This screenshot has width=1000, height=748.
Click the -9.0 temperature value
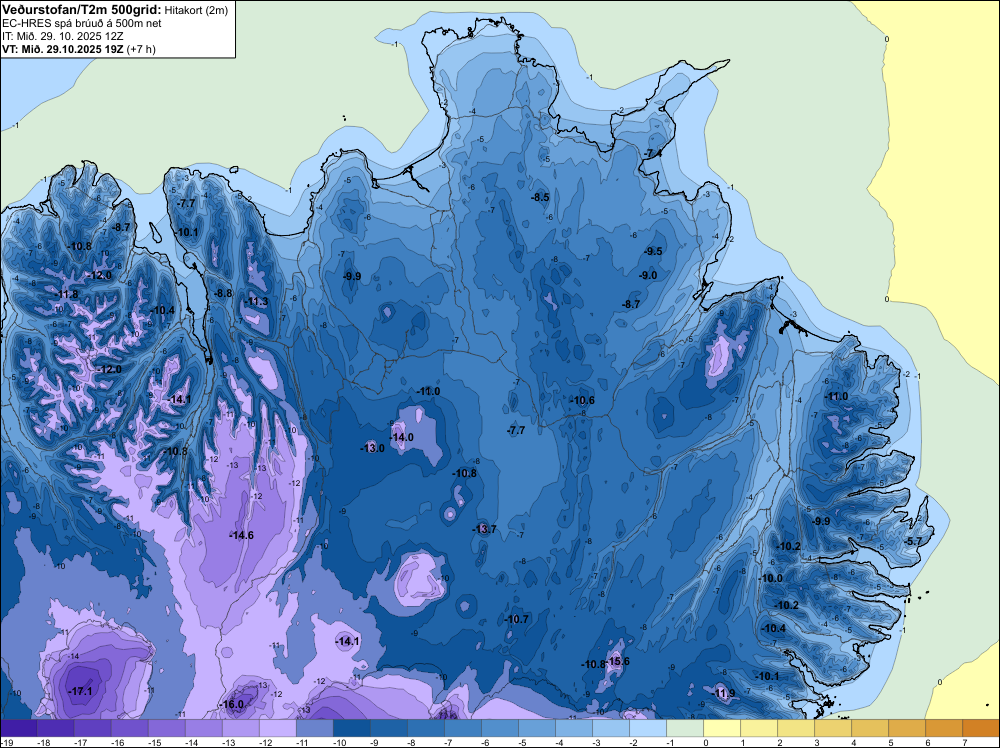(x=648, y=275)
